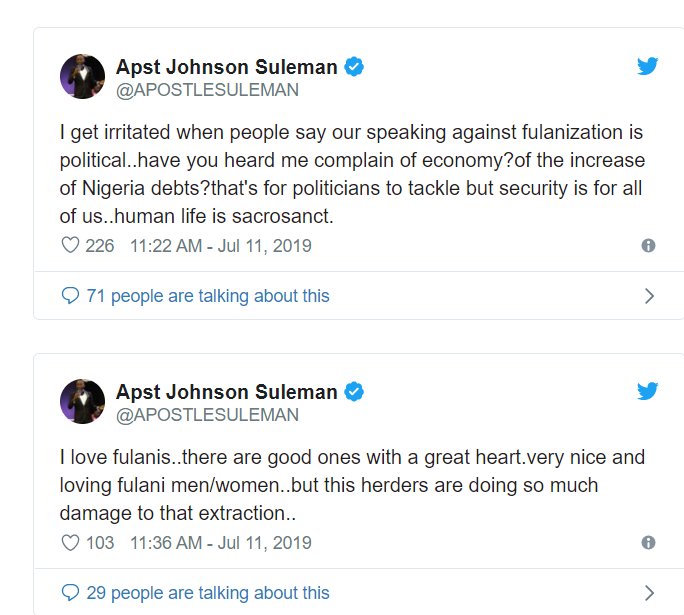Click verified badge on the first tweet
684x615 pixels.
coord(354,67)
